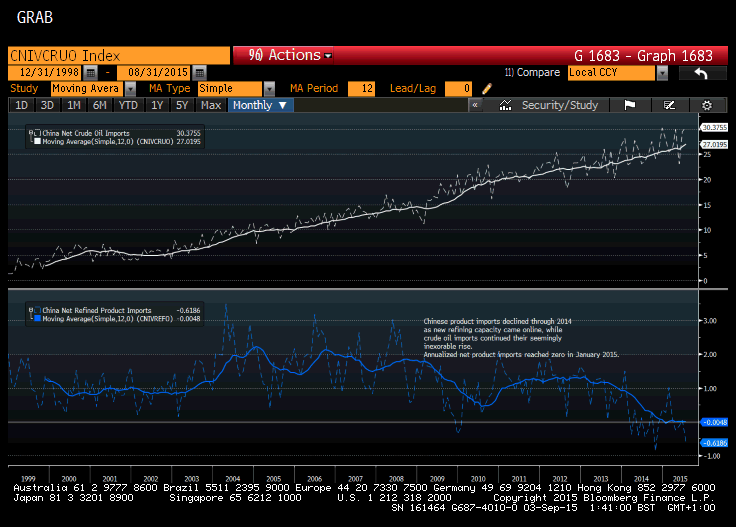This screenshot has height=527, width=736.
Task: Open chart settings gear icon
Action: click(706, 105)
